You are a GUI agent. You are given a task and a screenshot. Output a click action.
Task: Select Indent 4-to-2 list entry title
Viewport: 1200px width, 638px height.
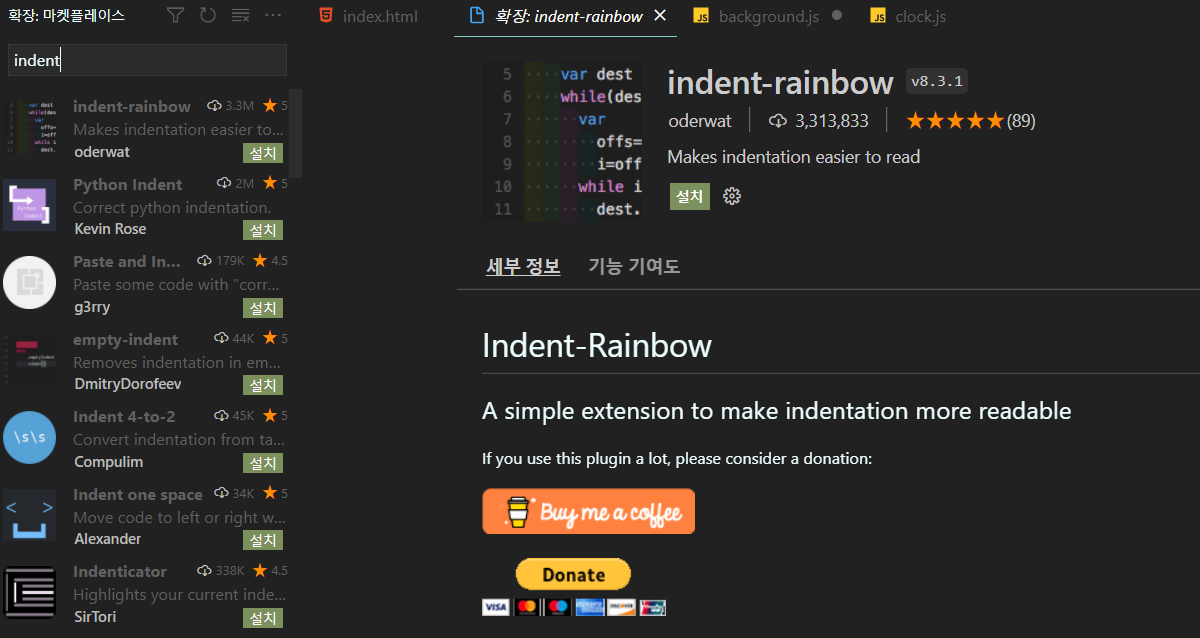(x=124, y=416)
